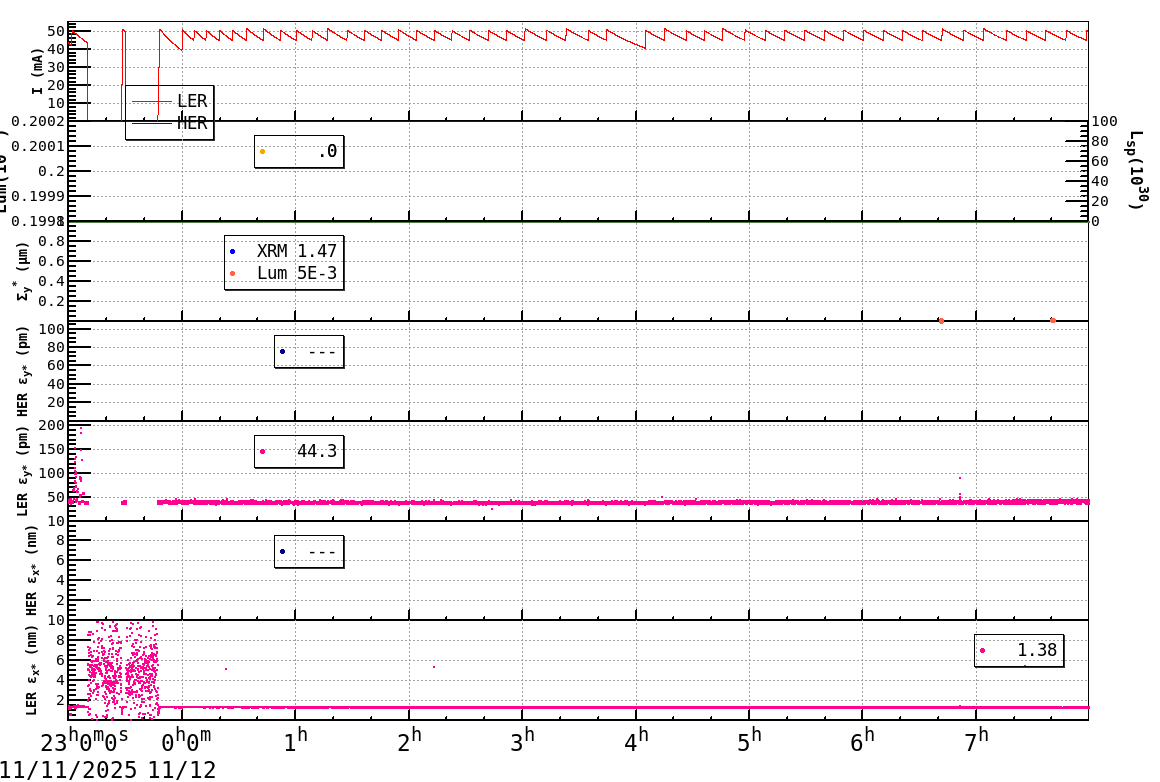Click the pink dot beside 44.3
This screenshot has height=782, width=1160.
pos(263,451)
